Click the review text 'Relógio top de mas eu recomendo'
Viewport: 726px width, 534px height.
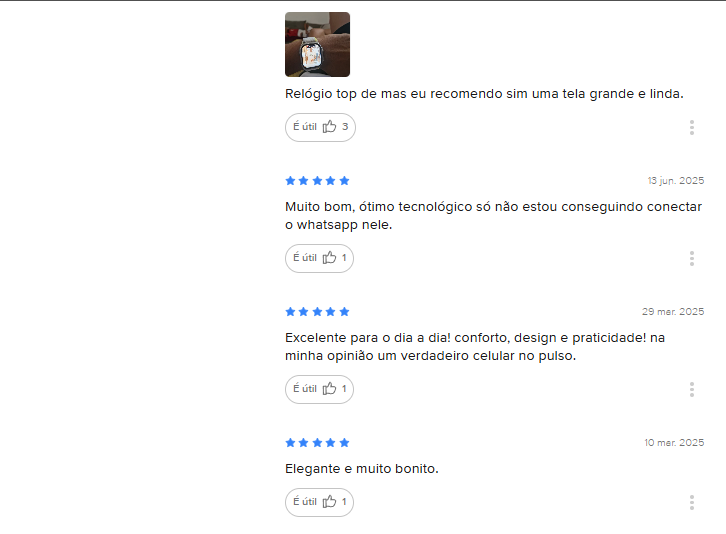(x=484, y=94)
